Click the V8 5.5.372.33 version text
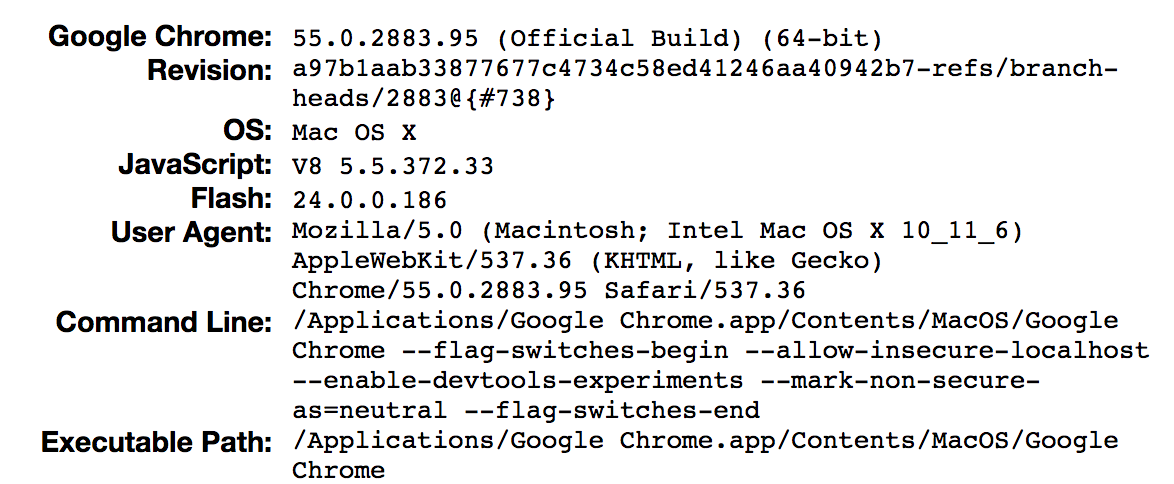 (x=393, y=166)
